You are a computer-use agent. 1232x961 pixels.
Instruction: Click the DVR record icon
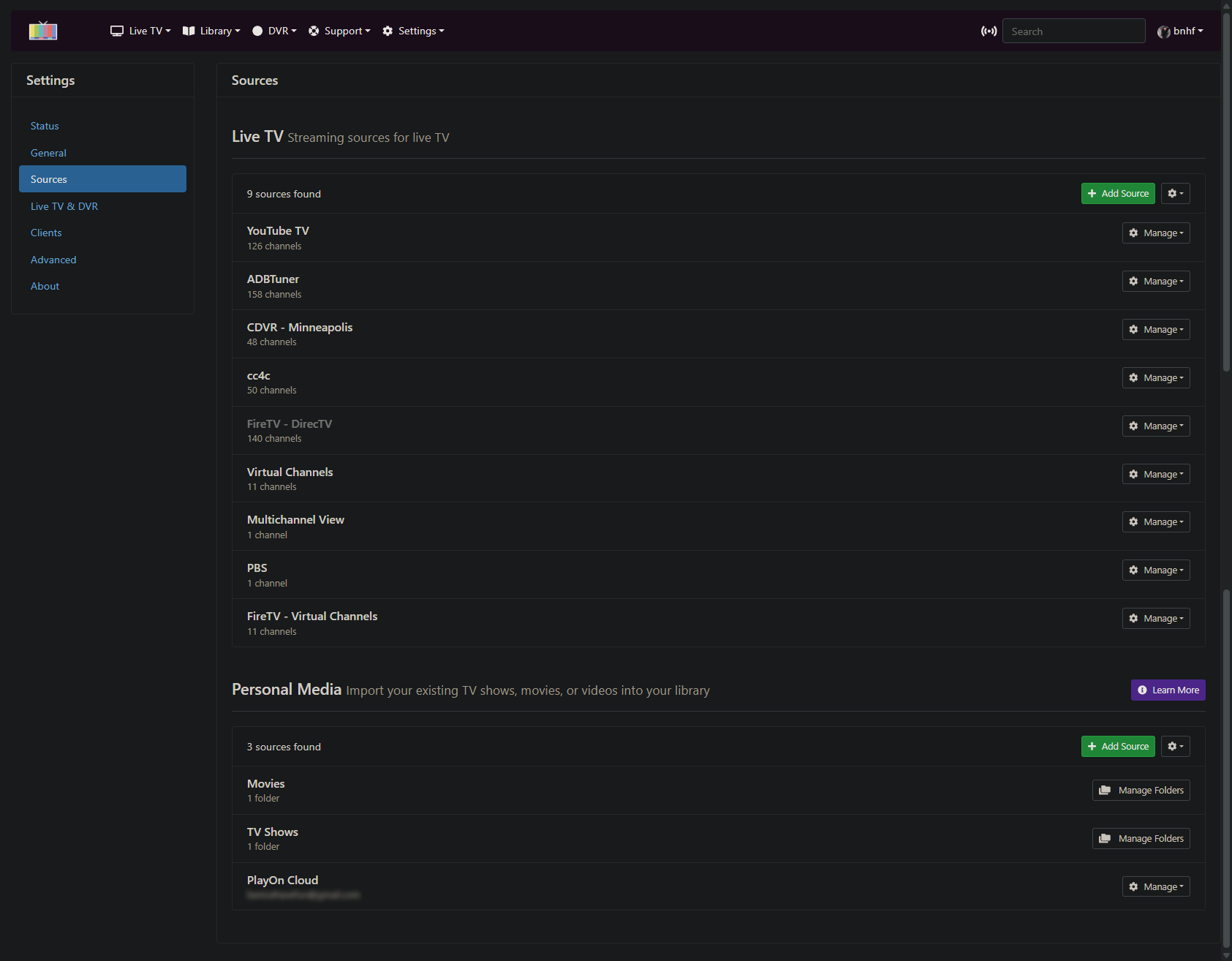[x=257, y=31]
